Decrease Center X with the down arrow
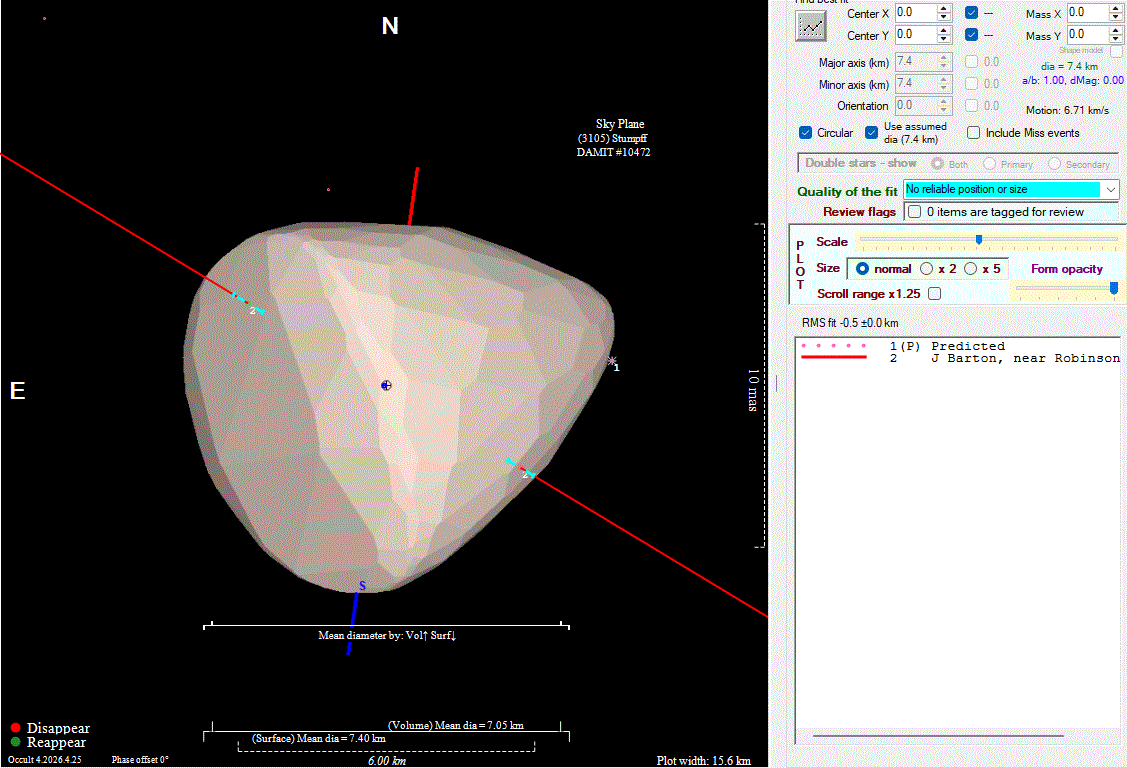Viewport: 1127px width, 768px height. (x=944, y=17)
